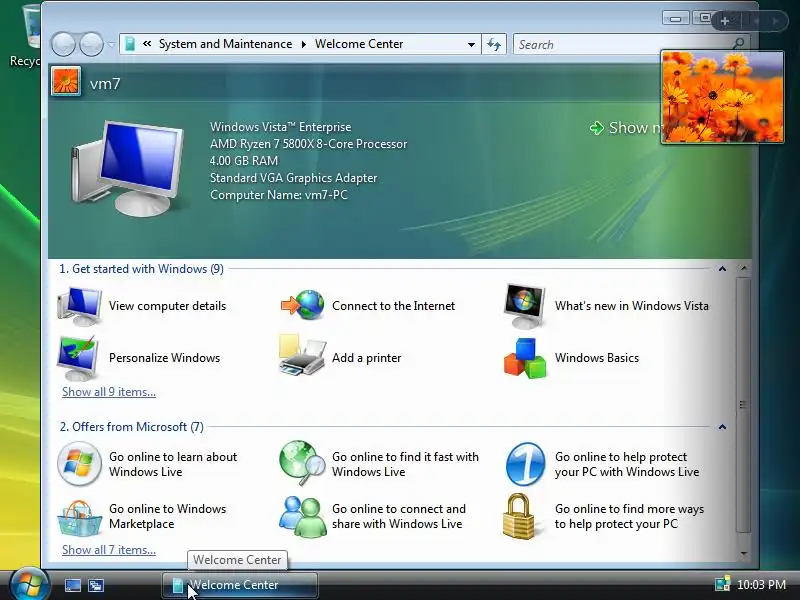Click the Computer Name: vm7-PC text
800x600 pixels.
point(279,195)
